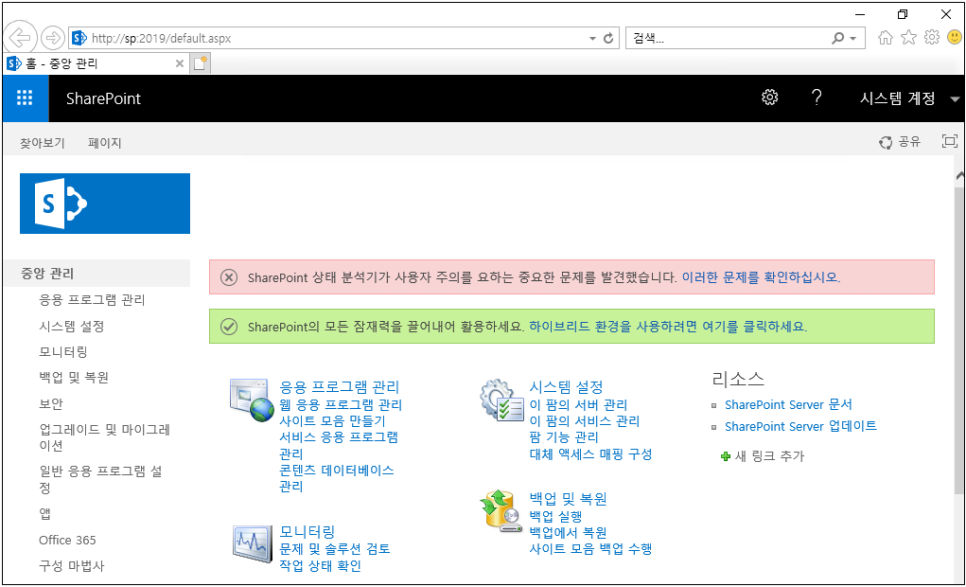Click the 공유 share button
This screenshot has height=587, width=966.
pyautogui.click(x=899, y=142)
